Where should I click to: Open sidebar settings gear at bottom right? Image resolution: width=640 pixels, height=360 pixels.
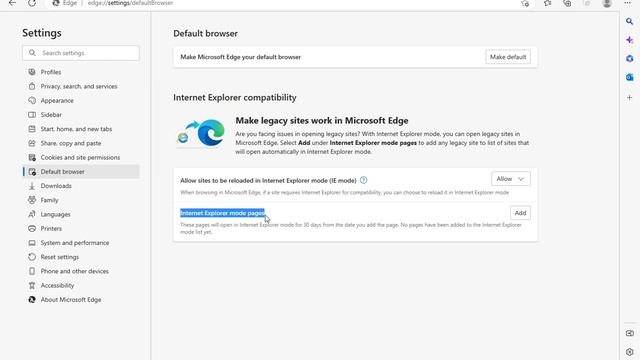point(629,351)
